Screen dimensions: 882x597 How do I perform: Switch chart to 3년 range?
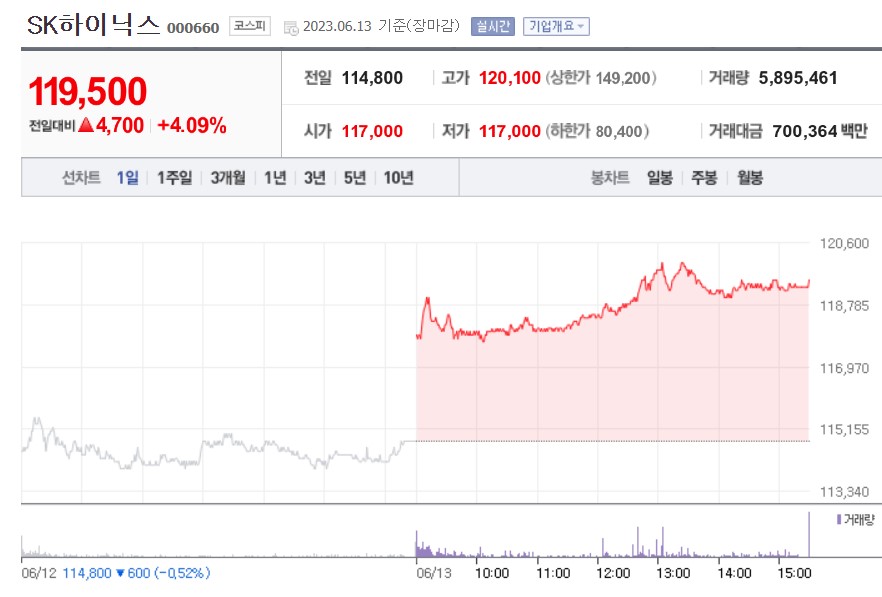pyautogui.click(x=314, y=178)
